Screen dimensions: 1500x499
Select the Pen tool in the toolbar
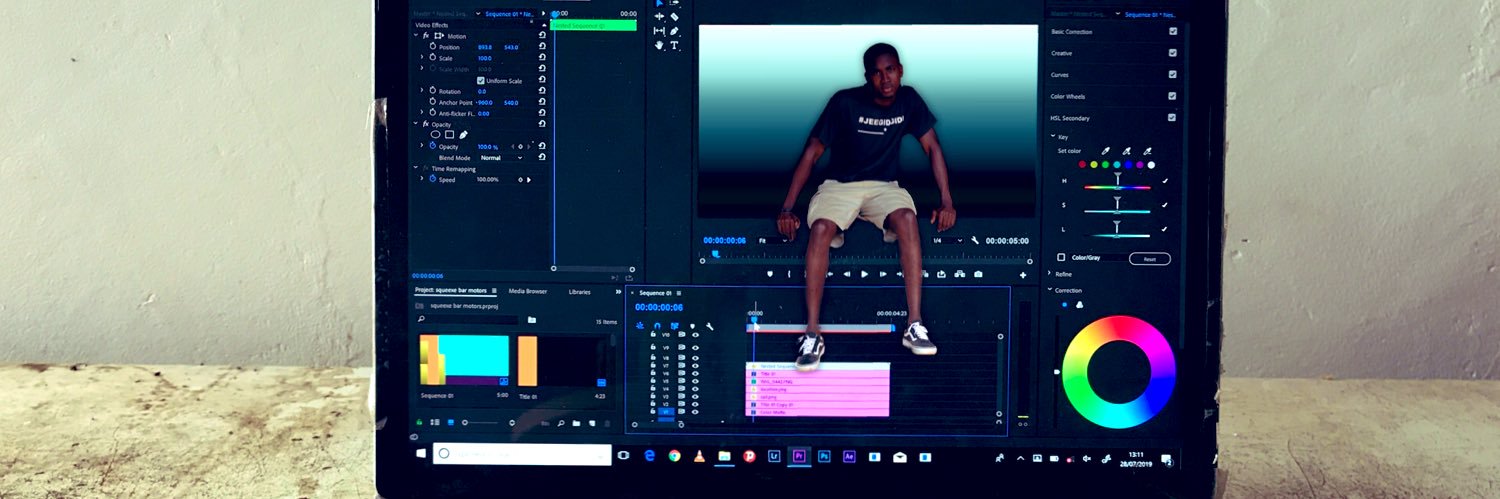(x=674, y=31)
